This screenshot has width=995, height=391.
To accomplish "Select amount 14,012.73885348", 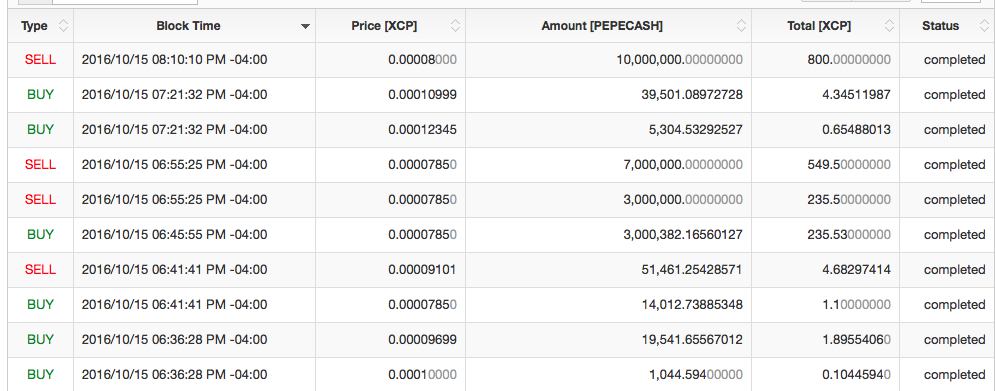I will (692, 304).
